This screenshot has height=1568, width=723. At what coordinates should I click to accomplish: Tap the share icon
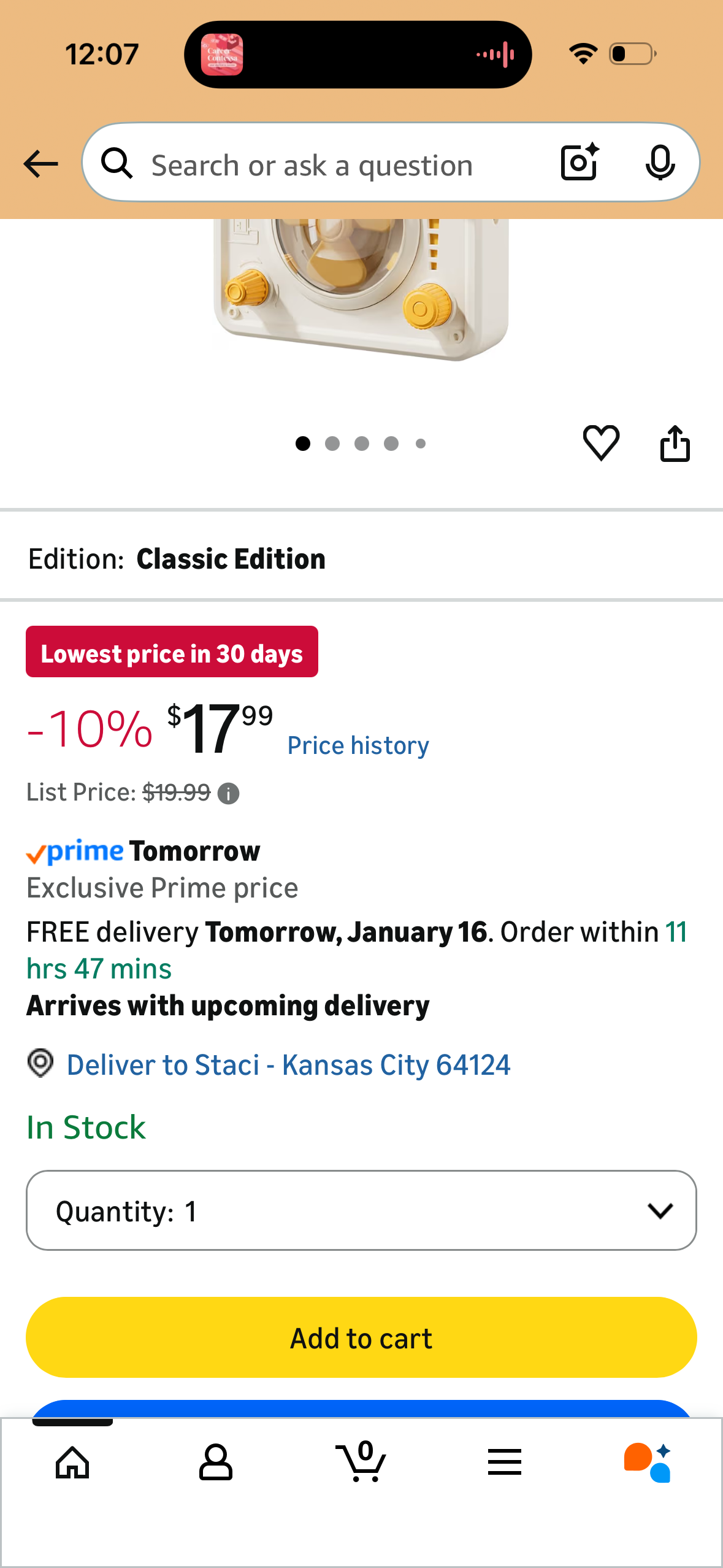click(675, 442)
